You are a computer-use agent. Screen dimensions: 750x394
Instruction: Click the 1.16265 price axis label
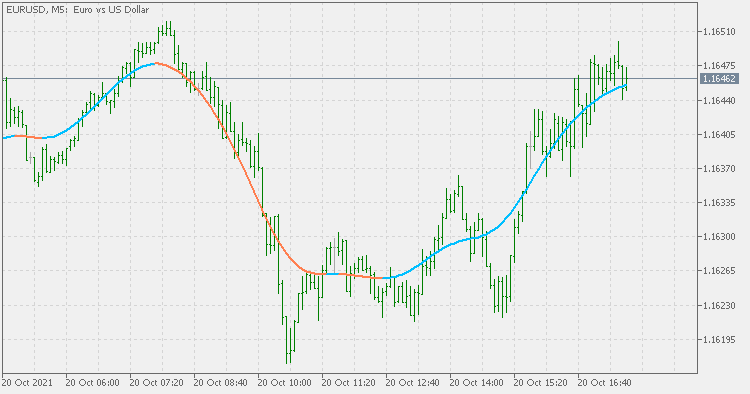coord(719,271)
